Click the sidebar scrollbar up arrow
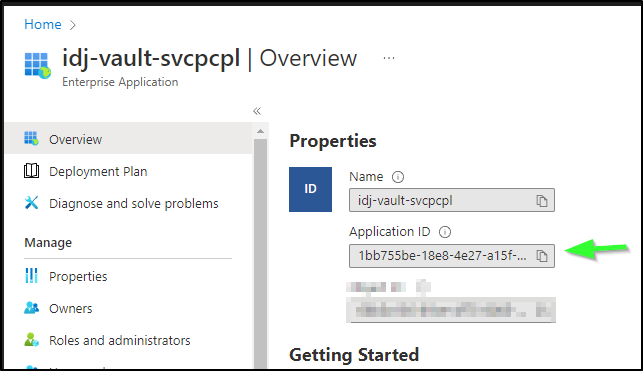Viewport: 643px width, 371px height. [260, 131]
